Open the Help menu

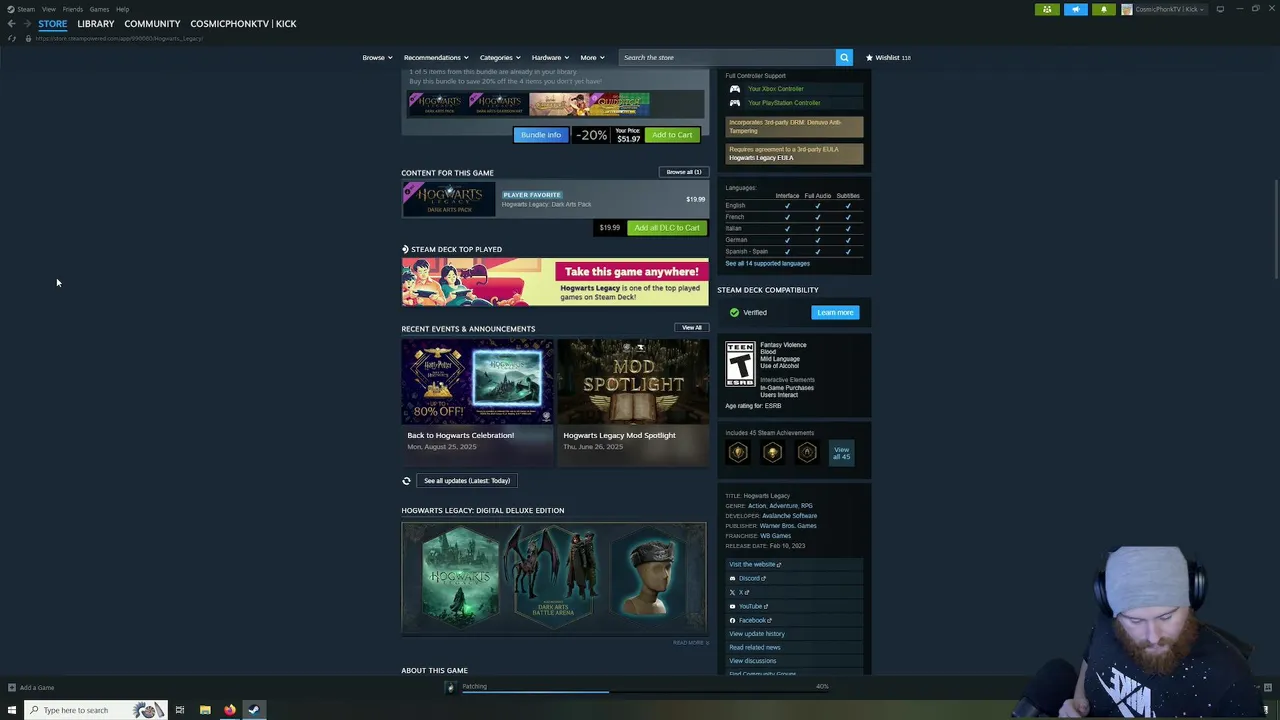coord(122,9)
